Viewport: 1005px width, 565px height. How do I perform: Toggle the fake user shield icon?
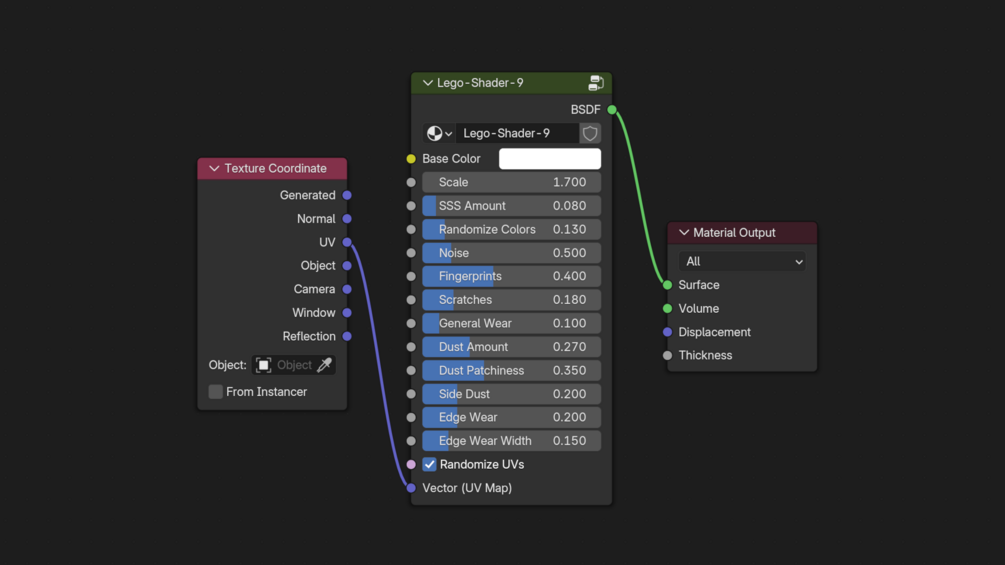pyautogui.click(x=590, y=133)
